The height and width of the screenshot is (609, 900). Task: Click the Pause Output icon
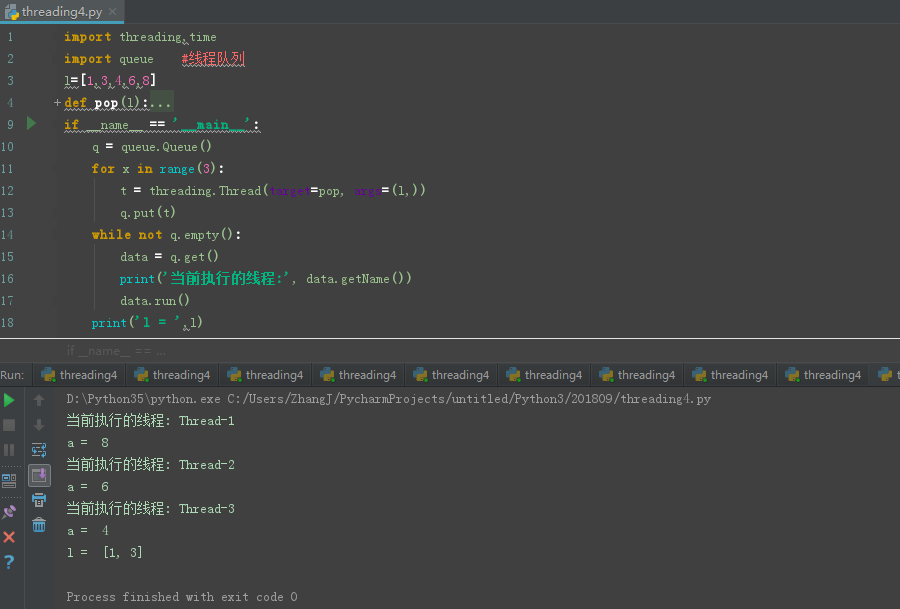click(x=9, y=450)
